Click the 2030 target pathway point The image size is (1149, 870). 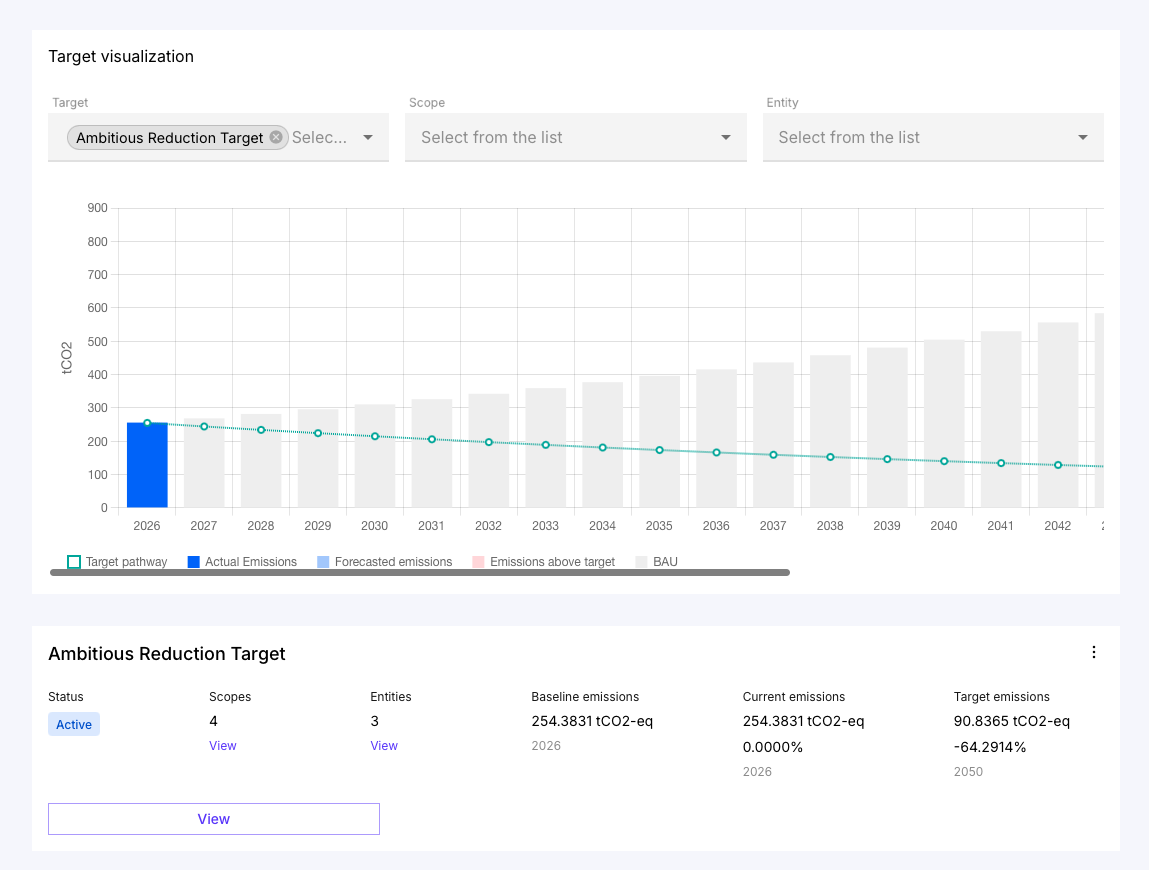[375, 436]
